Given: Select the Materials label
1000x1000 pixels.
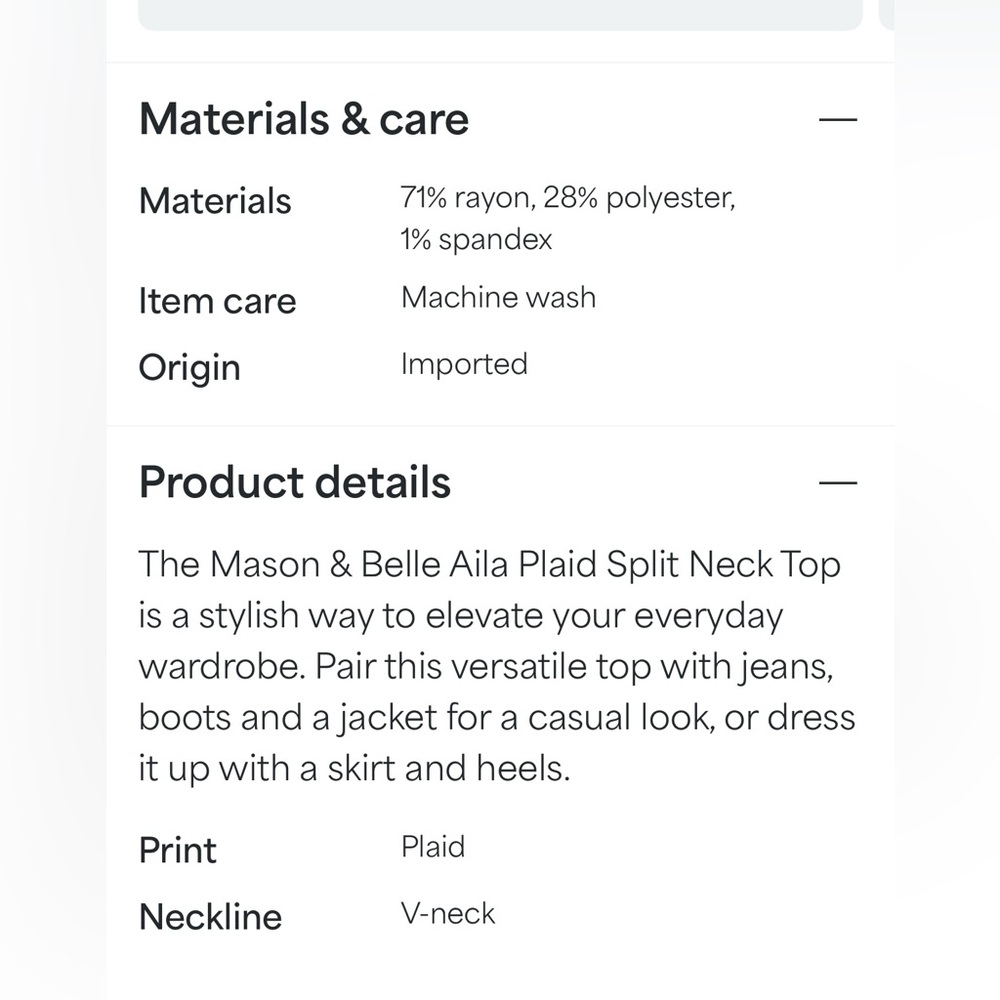Looking at the screenshot, I should point(215,201).
